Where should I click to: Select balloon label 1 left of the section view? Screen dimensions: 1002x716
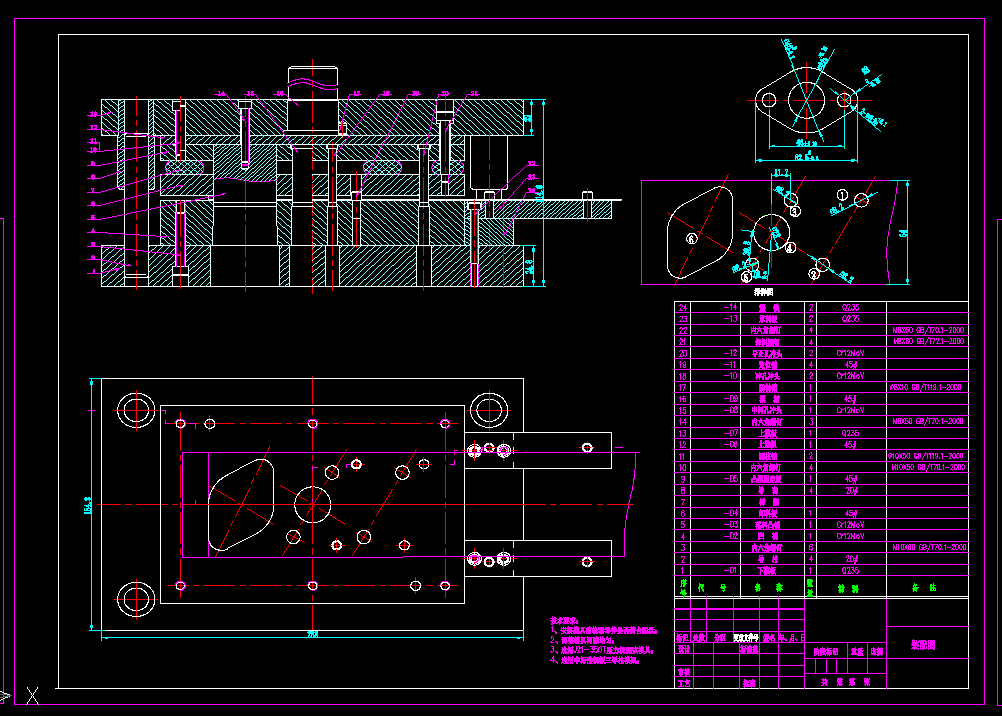tap(93, 271)
